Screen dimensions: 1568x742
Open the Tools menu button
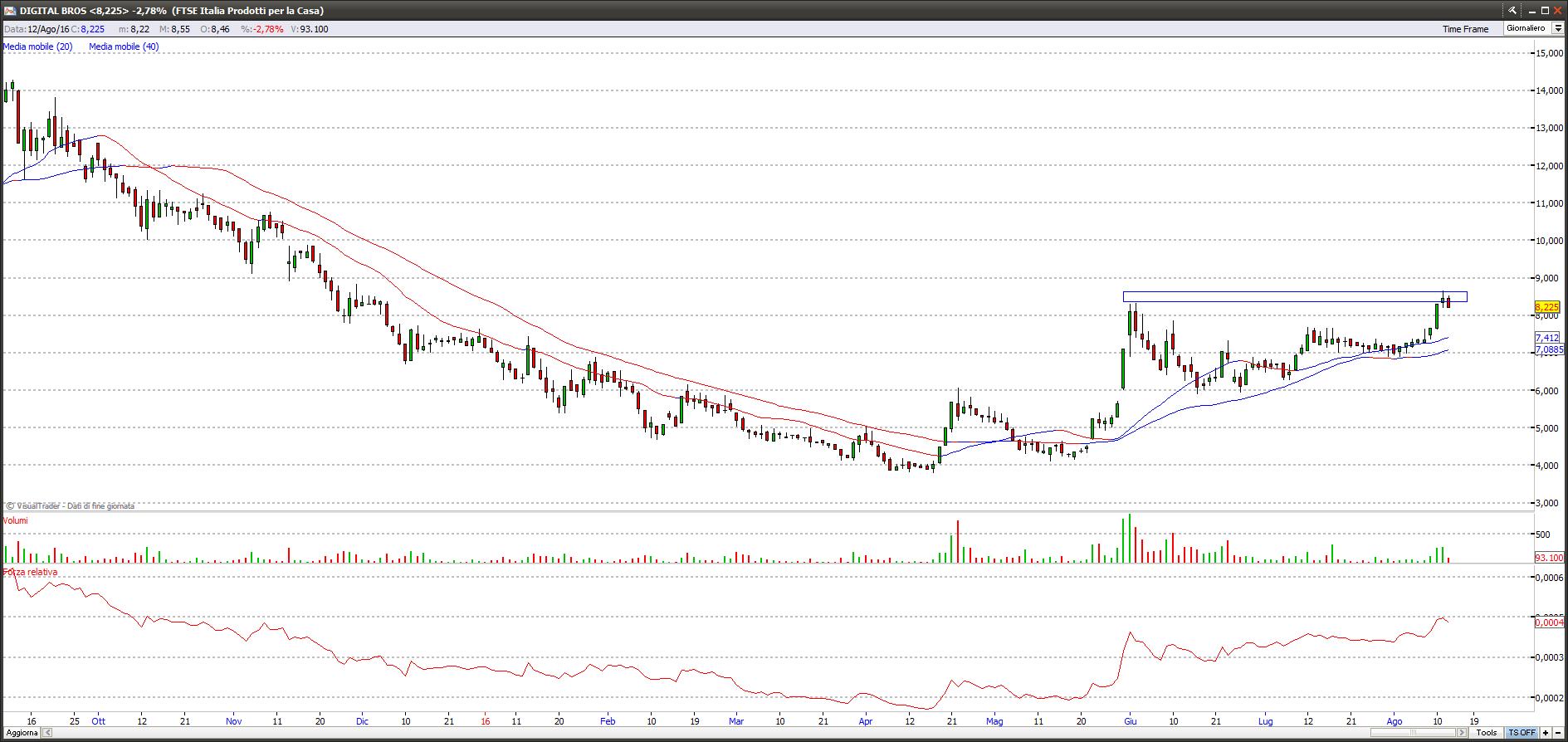click(x=1486, y=733)
